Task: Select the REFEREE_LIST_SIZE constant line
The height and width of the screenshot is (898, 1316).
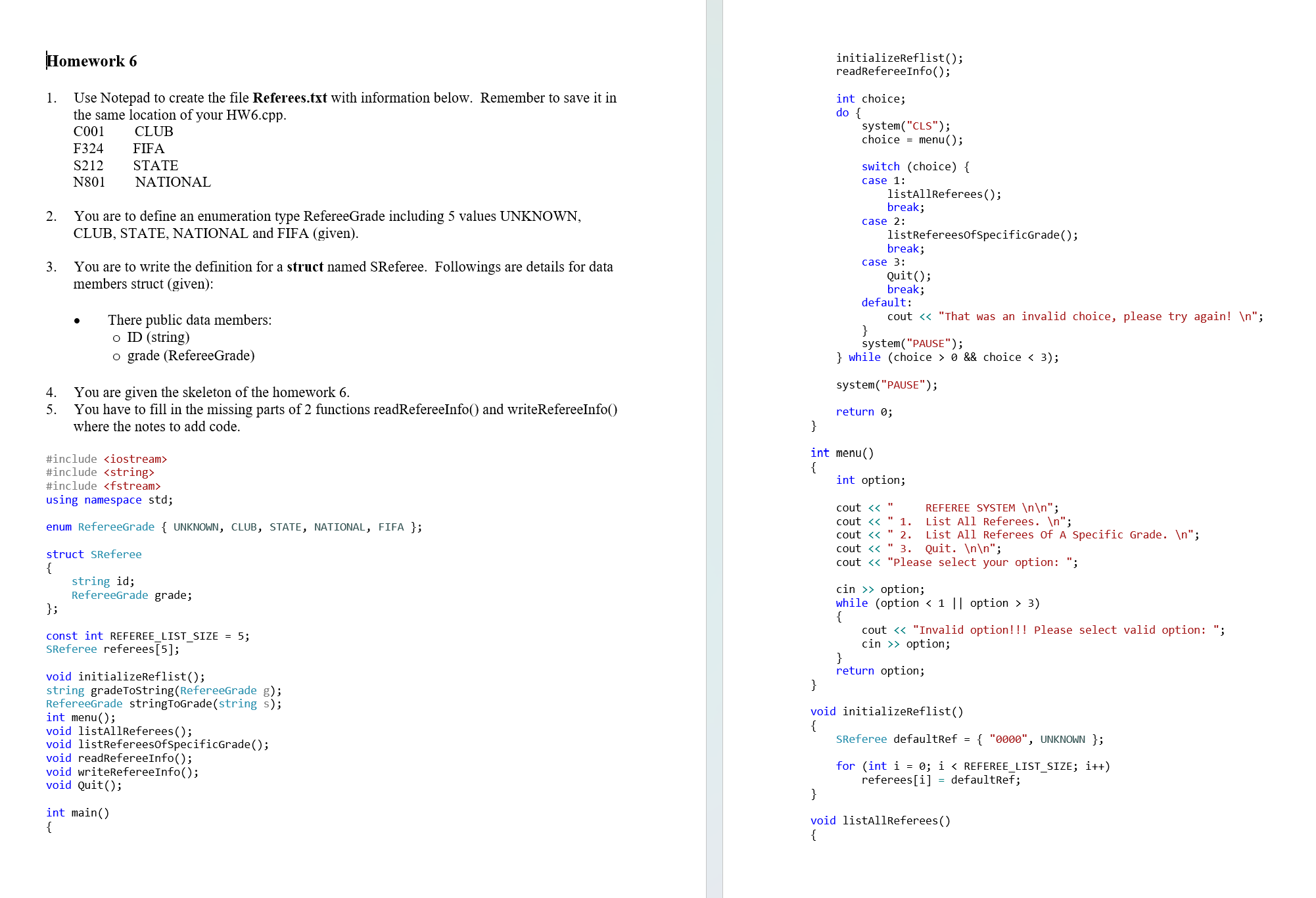Action: pos(148,636)
